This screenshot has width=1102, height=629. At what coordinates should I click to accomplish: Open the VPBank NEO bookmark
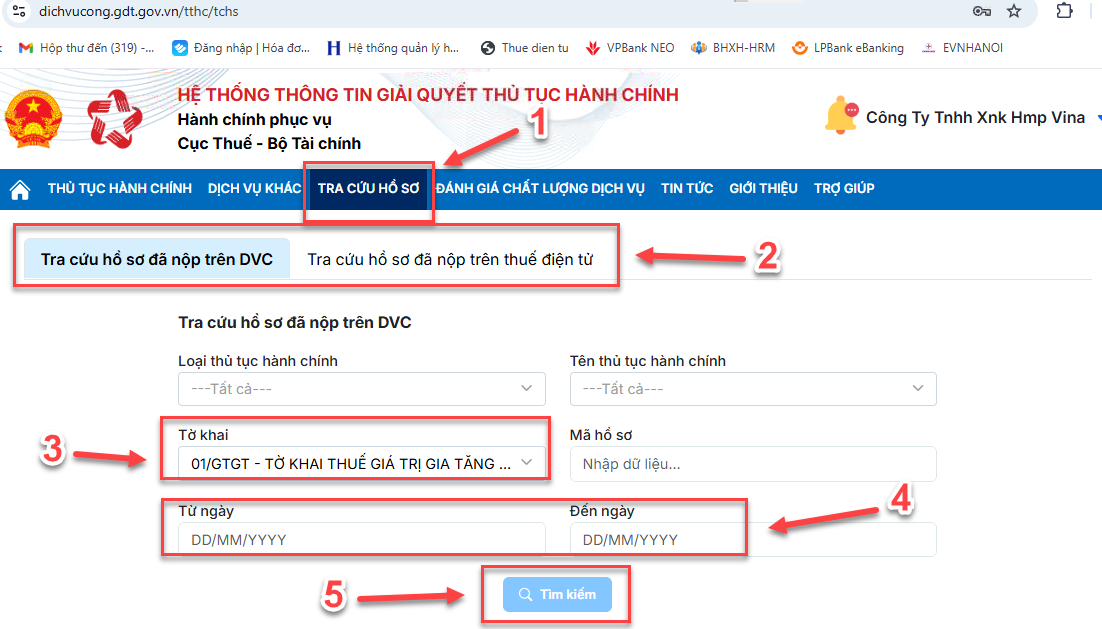[630, 48]
